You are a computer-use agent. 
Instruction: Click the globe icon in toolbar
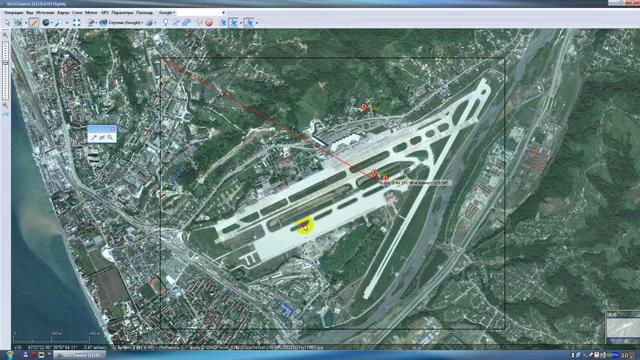46,23
